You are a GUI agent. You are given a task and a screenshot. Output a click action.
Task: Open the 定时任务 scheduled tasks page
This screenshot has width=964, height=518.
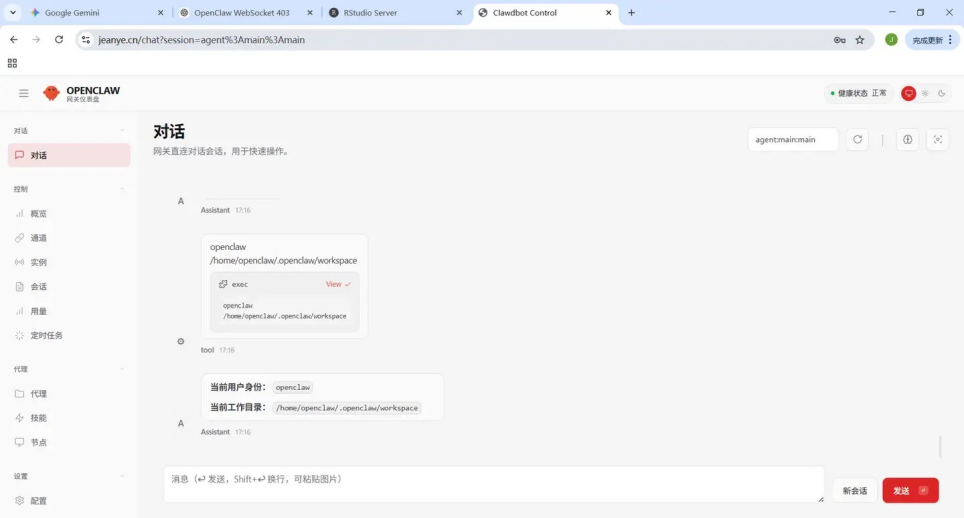coord(69,336)
